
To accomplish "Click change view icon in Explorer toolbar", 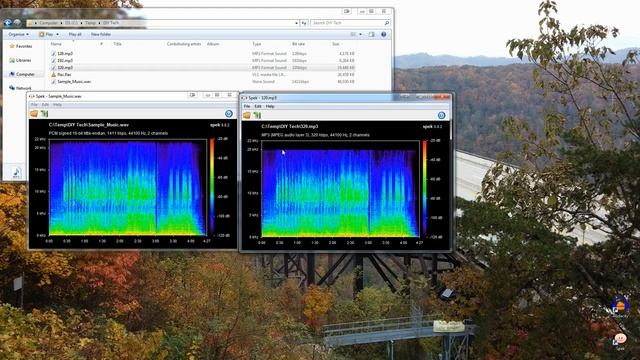I will 353,34.
